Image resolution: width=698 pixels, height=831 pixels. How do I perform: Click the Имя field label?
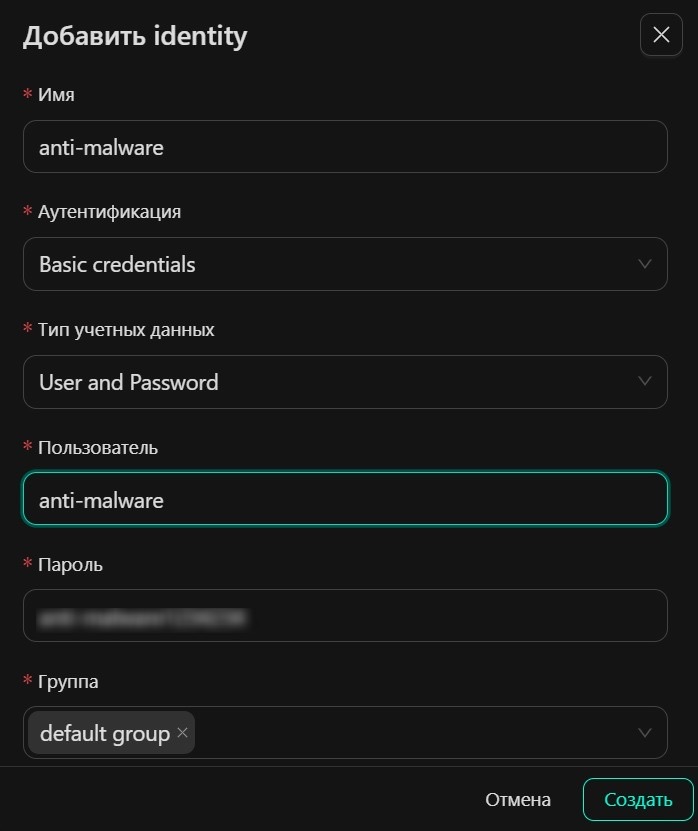point(56,95)
